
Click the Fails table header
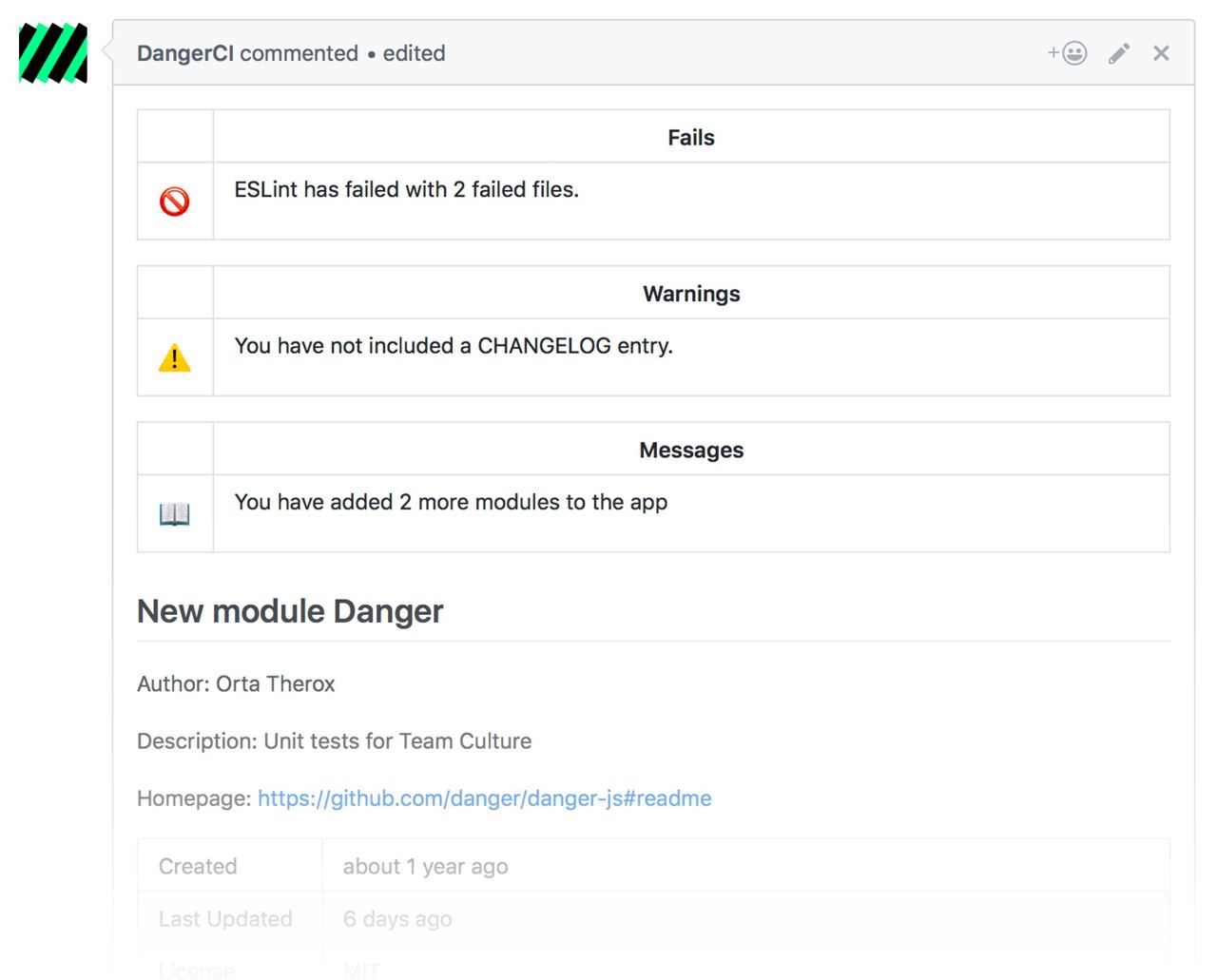tap(690, 138)
